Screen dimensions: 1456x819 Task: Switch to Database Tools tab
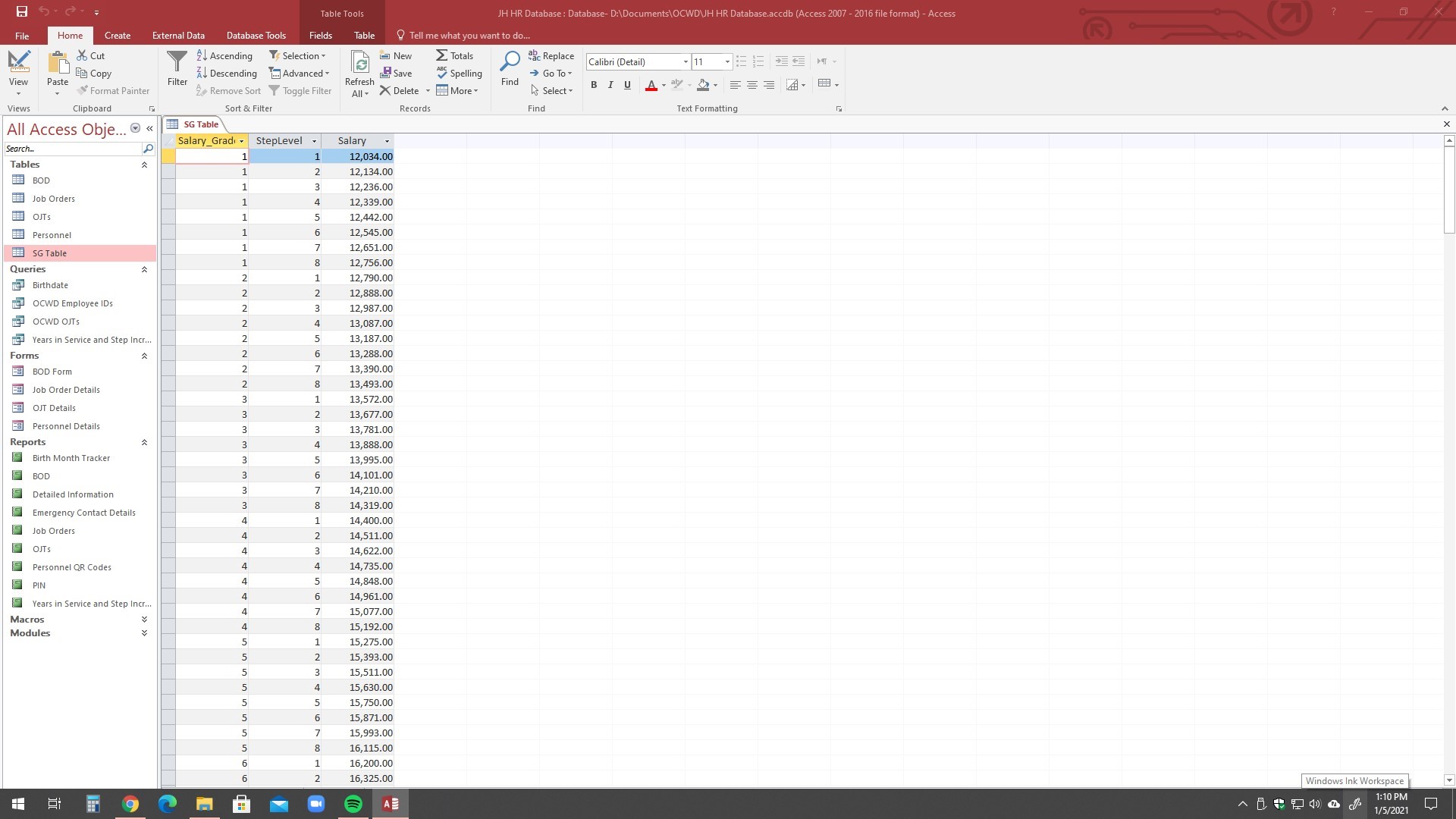coord(256,36)
